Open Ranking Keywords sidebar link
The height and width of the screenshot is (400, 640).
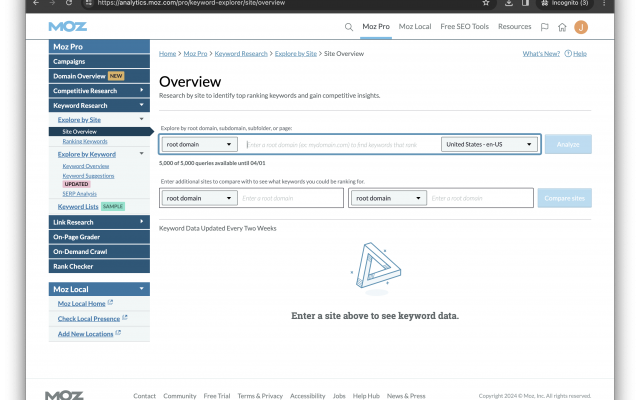pos(85,141)
